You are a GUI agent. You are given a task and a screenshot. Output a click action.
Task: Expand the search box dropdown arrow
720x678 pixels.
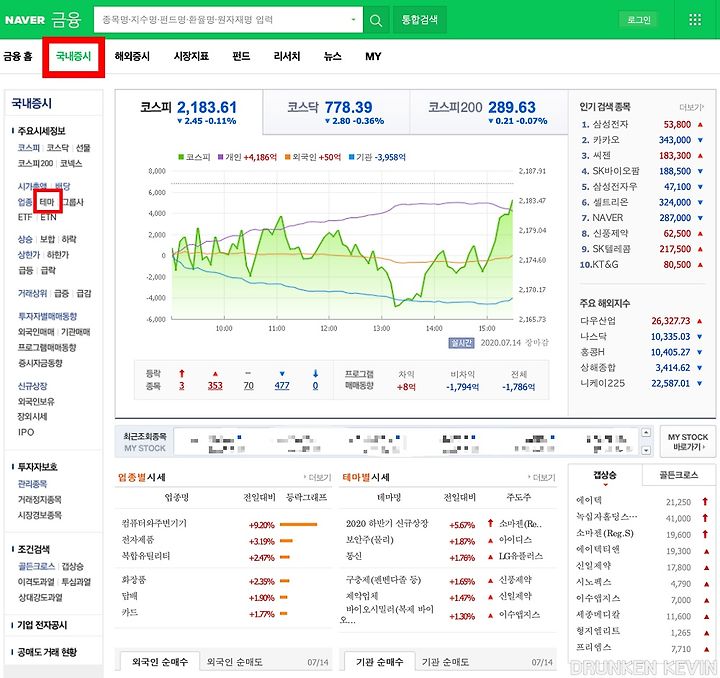coord(353,20)
